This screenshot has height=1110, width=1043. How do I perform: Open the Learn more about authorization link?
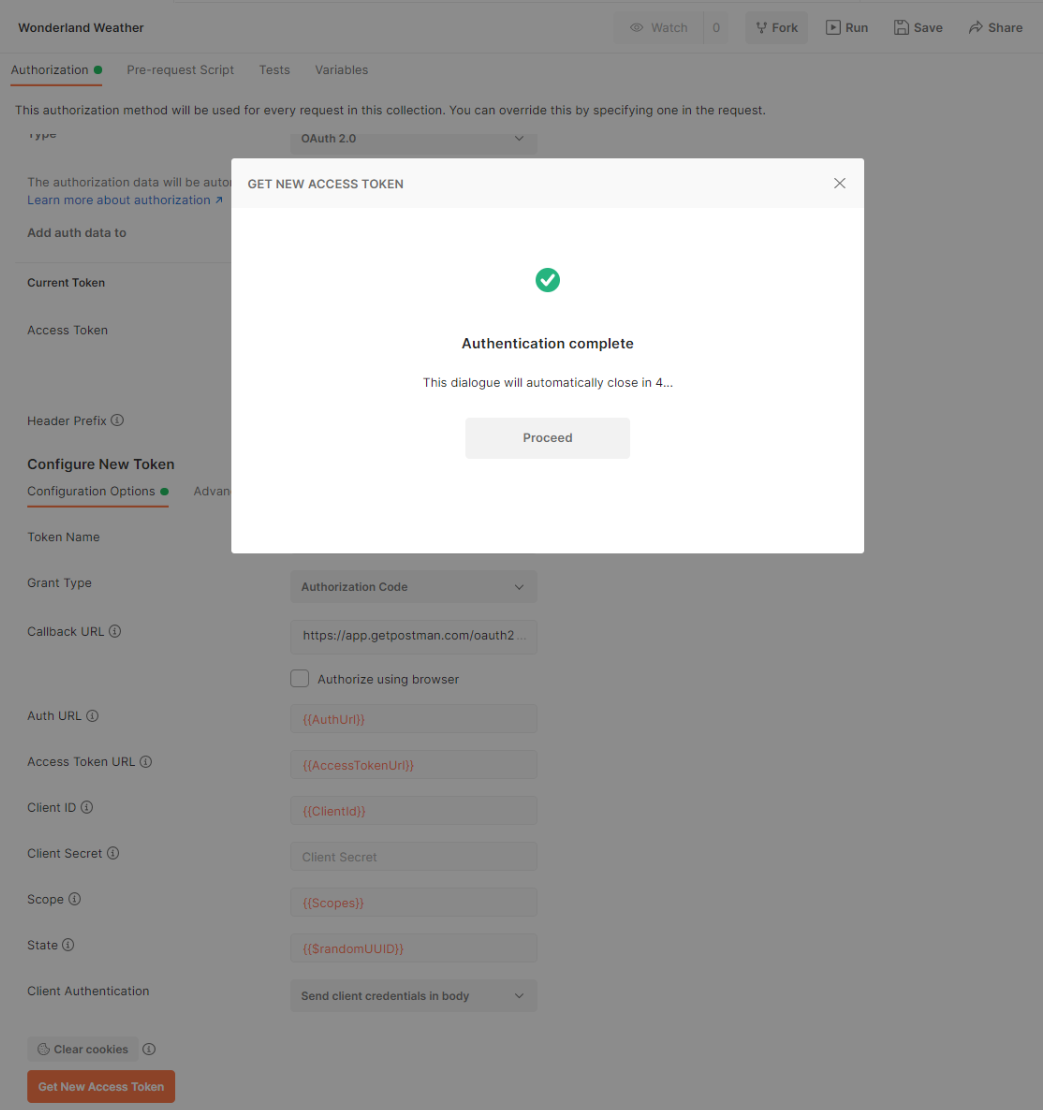[x=118, y=199]
